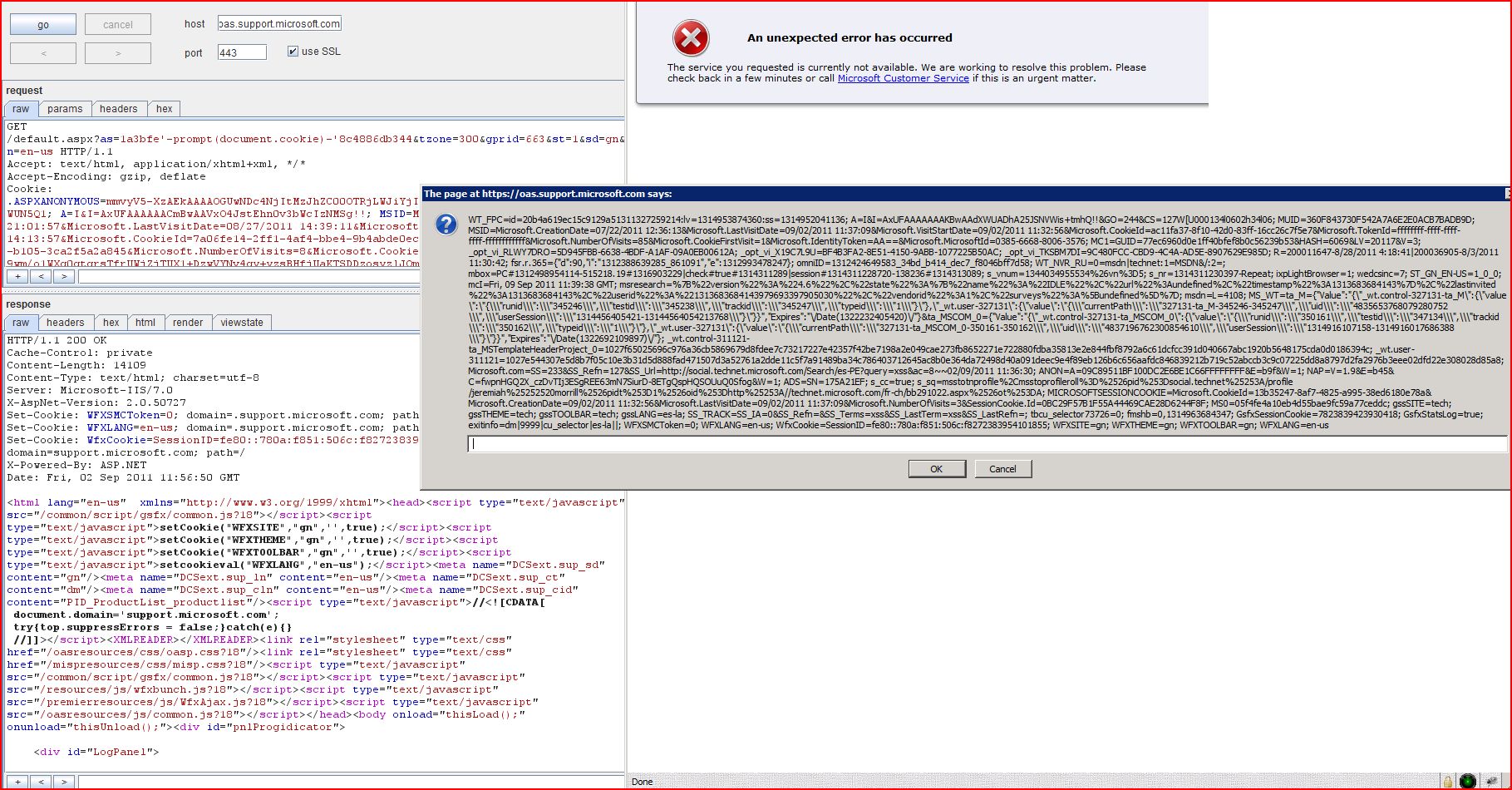1512x790 pixels.
Task: Go to previous request in history
Action: 43,53
